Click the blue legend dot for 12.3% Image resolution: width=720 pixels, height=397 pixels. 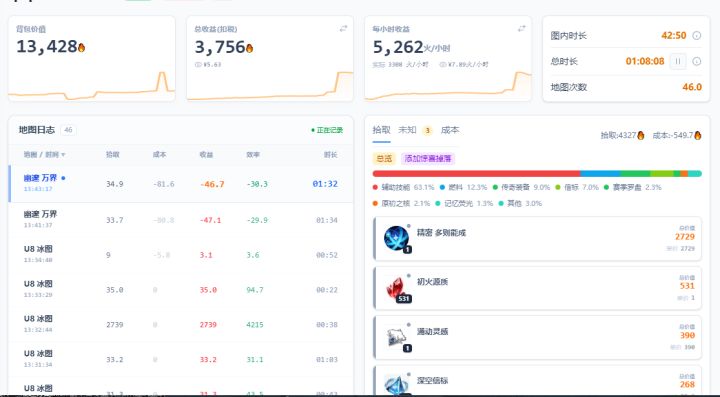pos(442,188)
